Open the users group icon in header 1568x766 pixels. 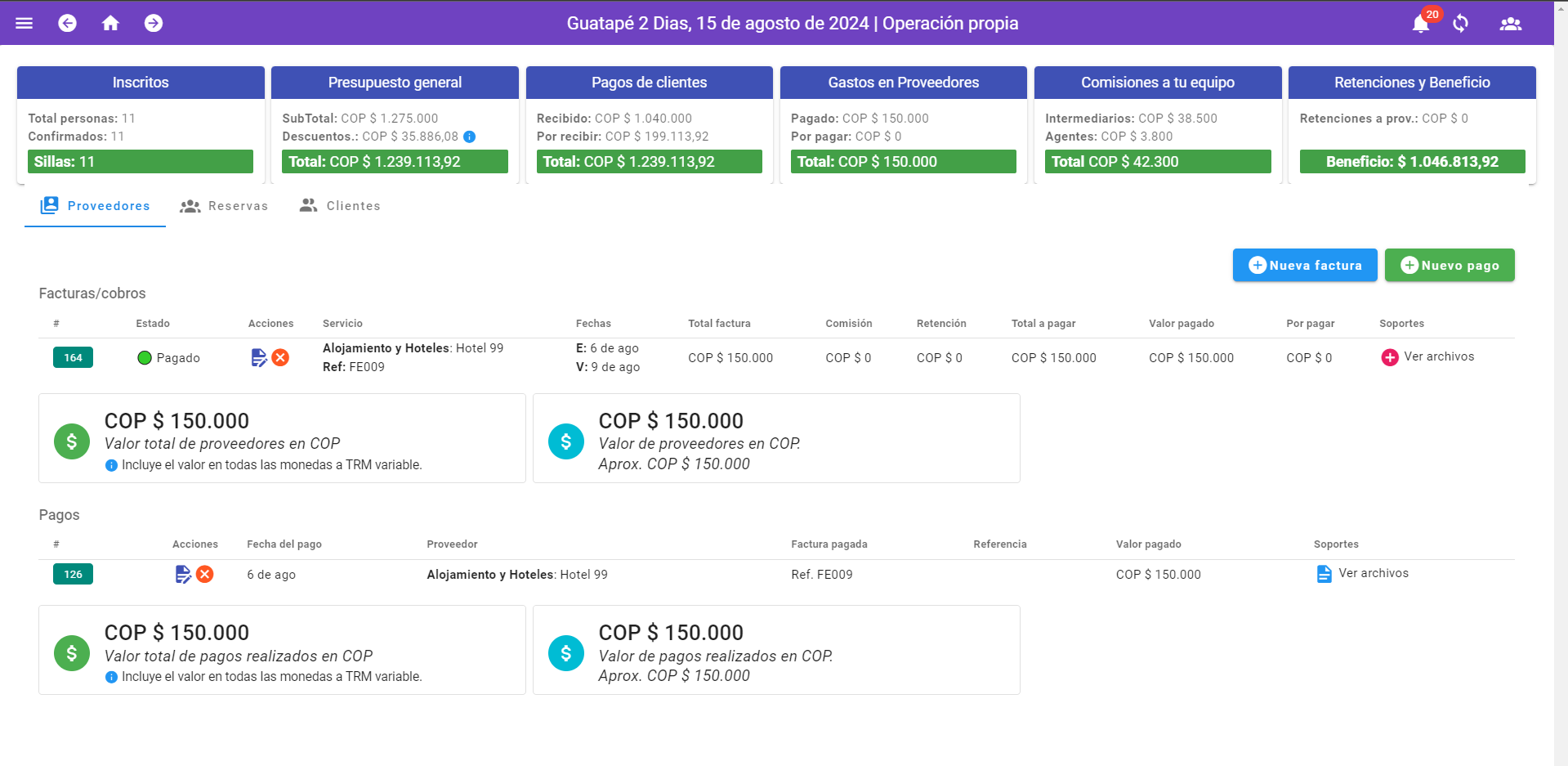click(x=1510, y=24)
